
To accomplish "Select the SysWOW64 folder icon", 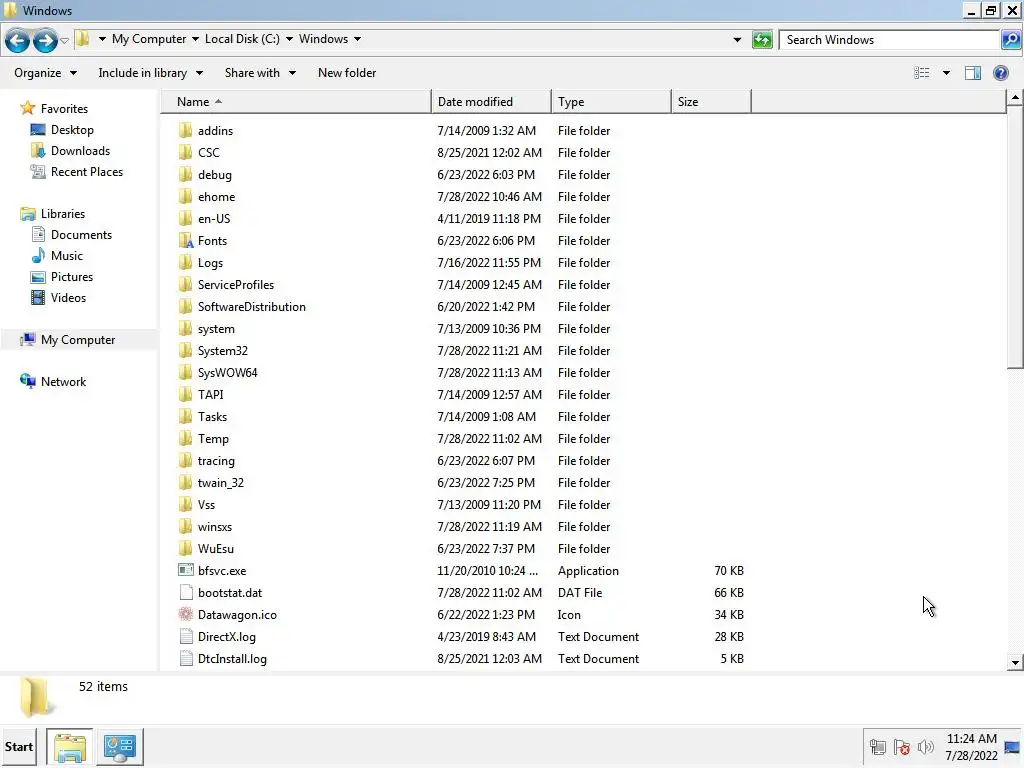I will (185, 373).
